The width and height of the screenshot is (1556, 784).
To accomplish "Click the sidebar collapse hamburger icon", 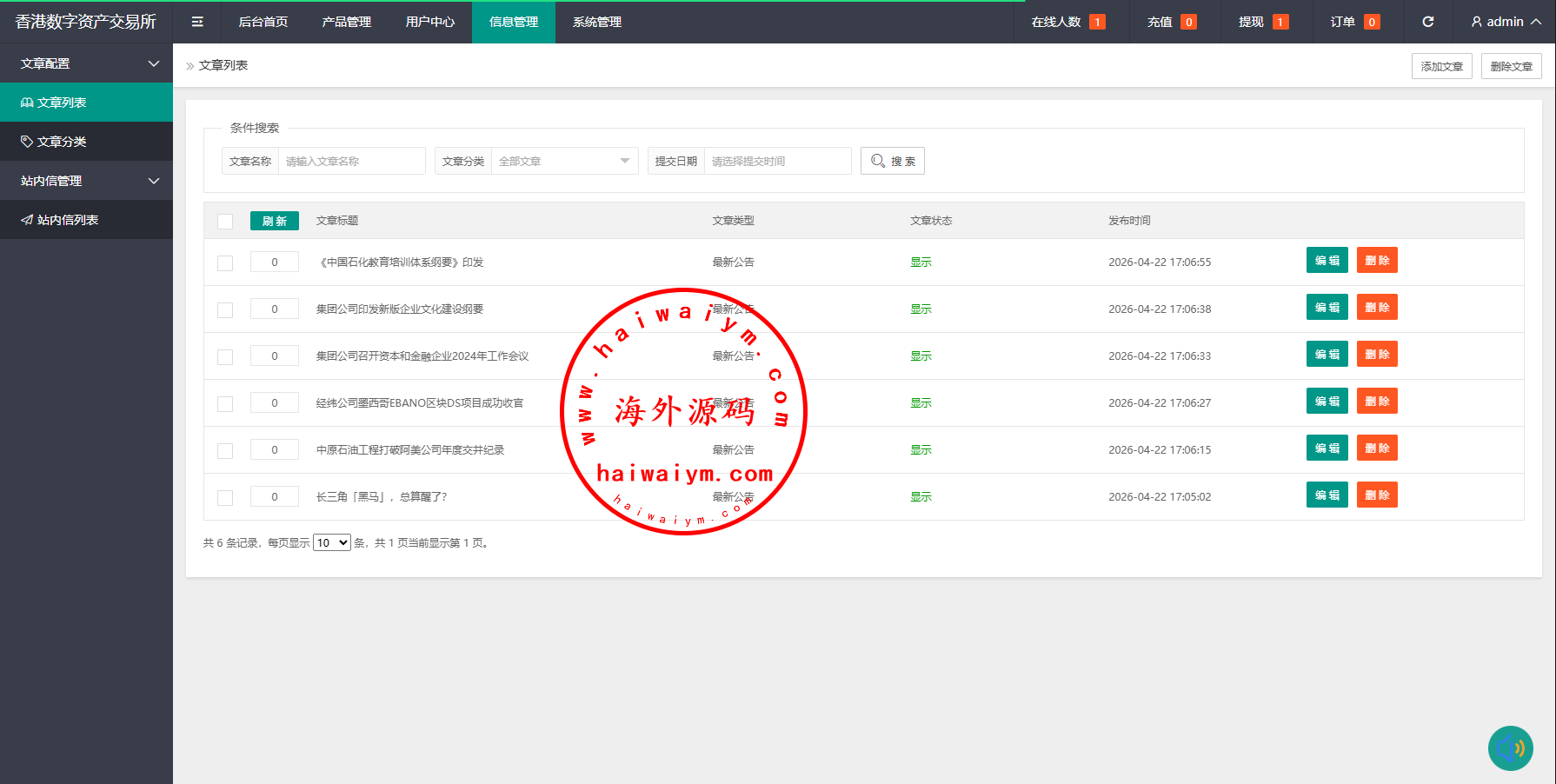I will (x=197, y=22).
